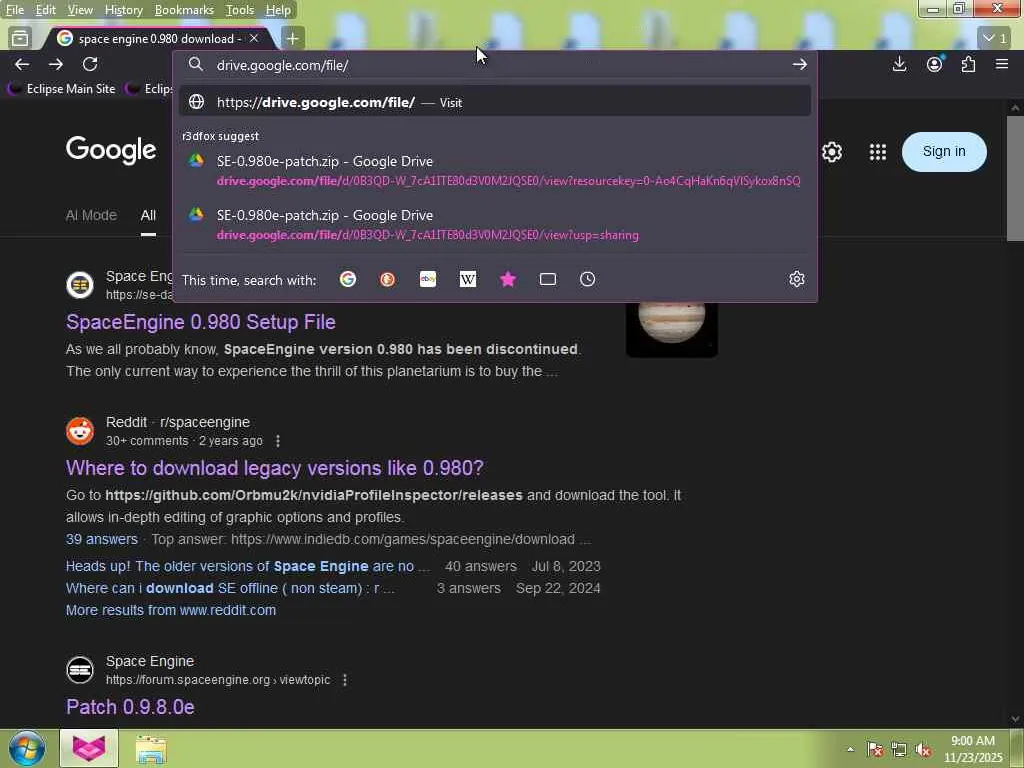Viewport: 1024px width, 768px height.
Task: Open More results from www.reddit.com
Action: [x=170, y=610]
